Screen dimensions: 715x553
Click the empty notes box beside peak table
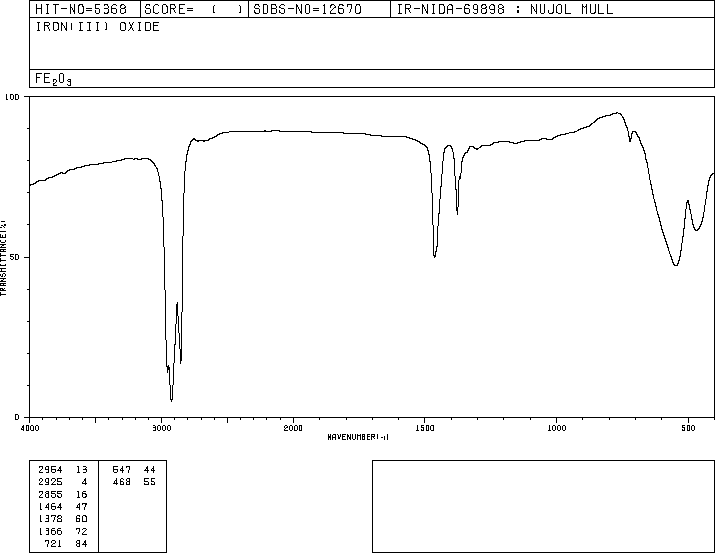[x=543, y=506]
